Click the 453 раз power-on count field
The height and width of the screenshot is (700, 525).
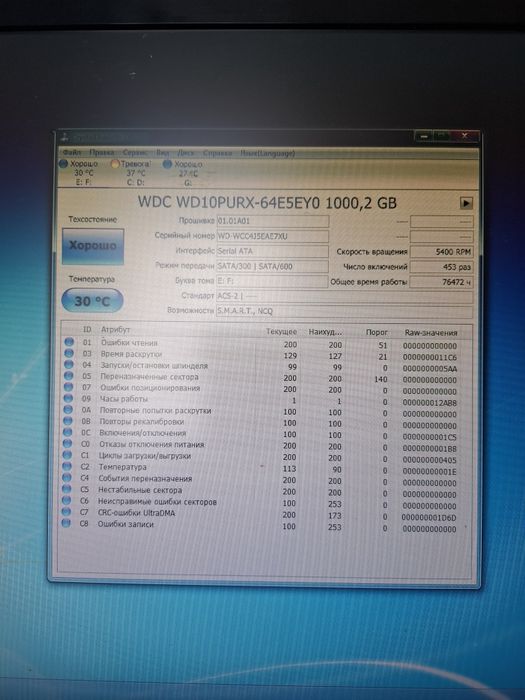pos(441,267)
